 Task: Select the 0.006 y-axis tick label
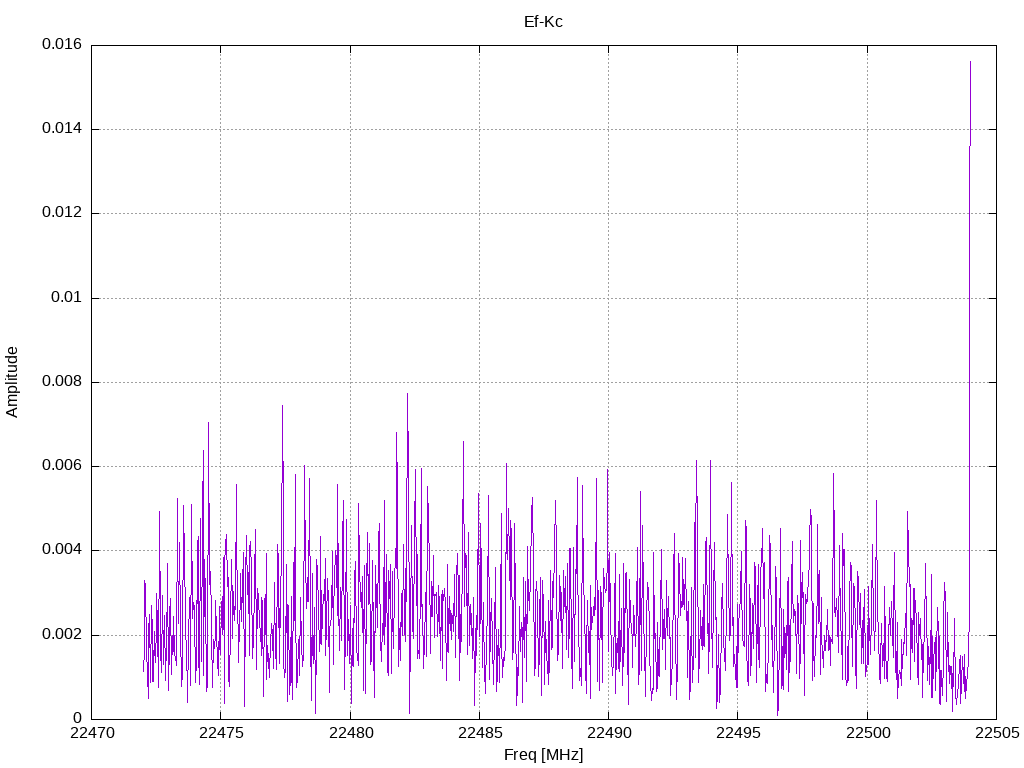point(61,466)
